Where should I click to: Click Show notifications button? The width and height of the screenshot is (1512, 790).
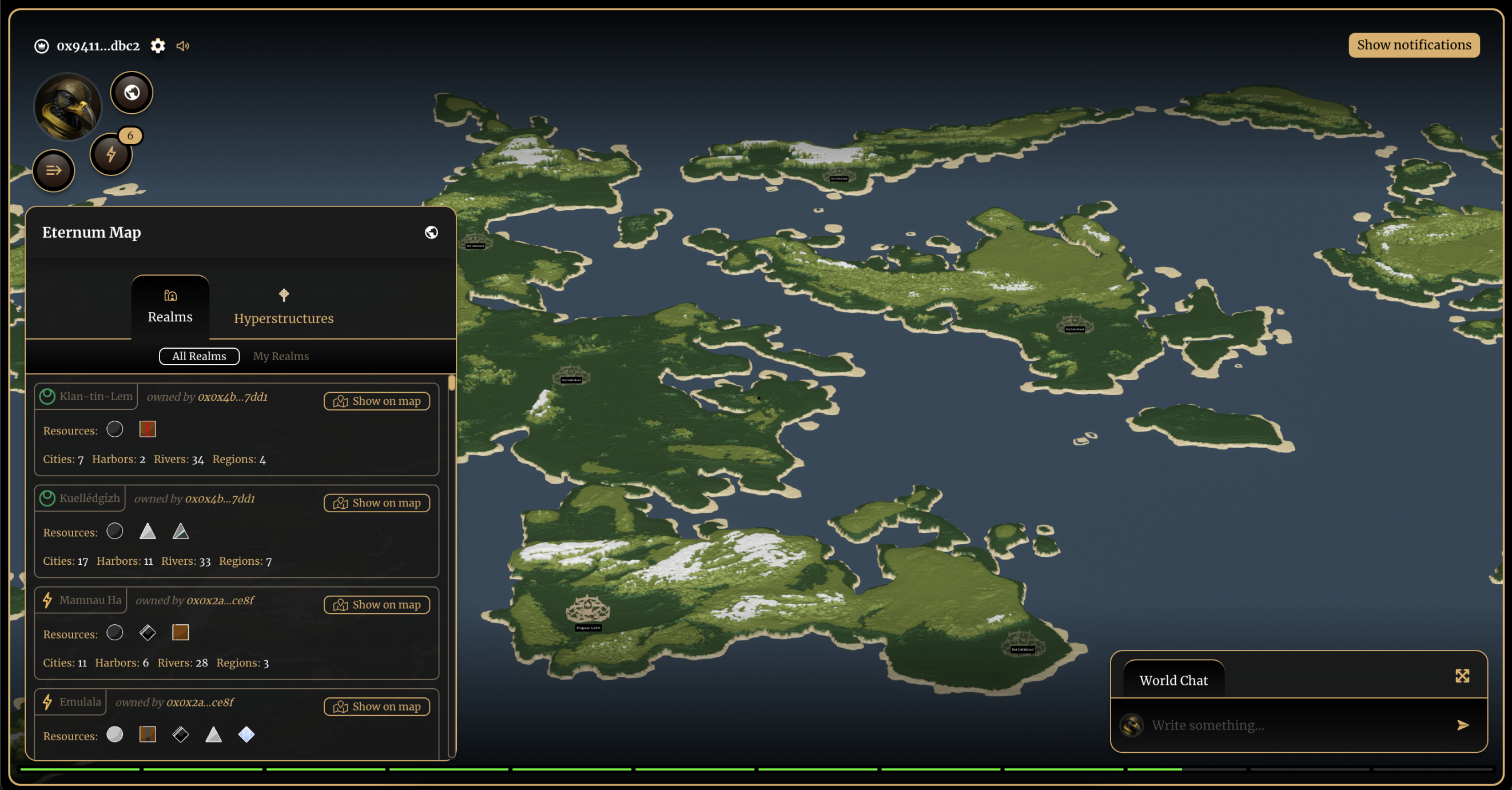click(x=1414, y=45)
